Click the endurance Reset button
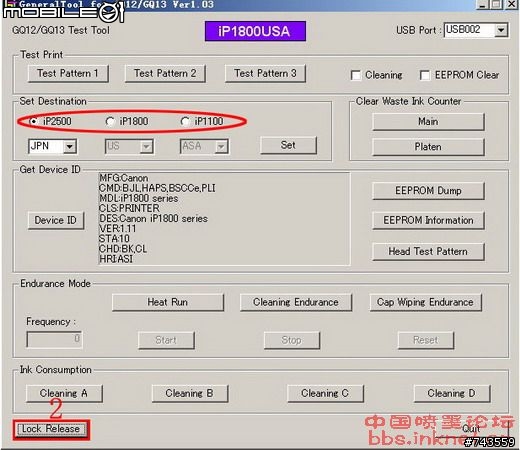Viewport: 520px width, 450px height. coord(426,340)
